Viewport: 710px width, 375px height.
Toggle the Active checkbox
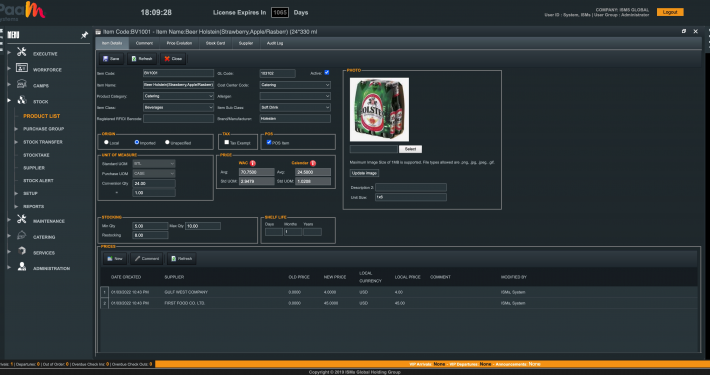(x=326, y=72)
